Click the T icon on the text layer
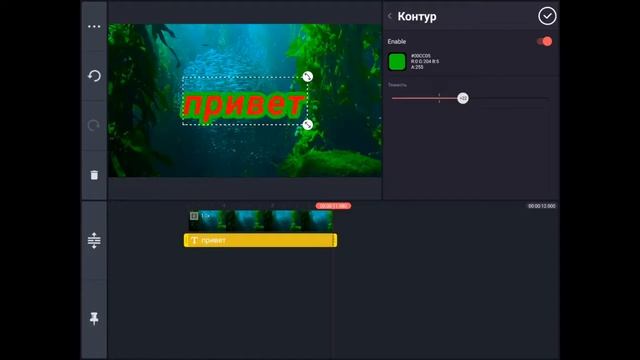The image size is (640, 360). pos(194,240)
